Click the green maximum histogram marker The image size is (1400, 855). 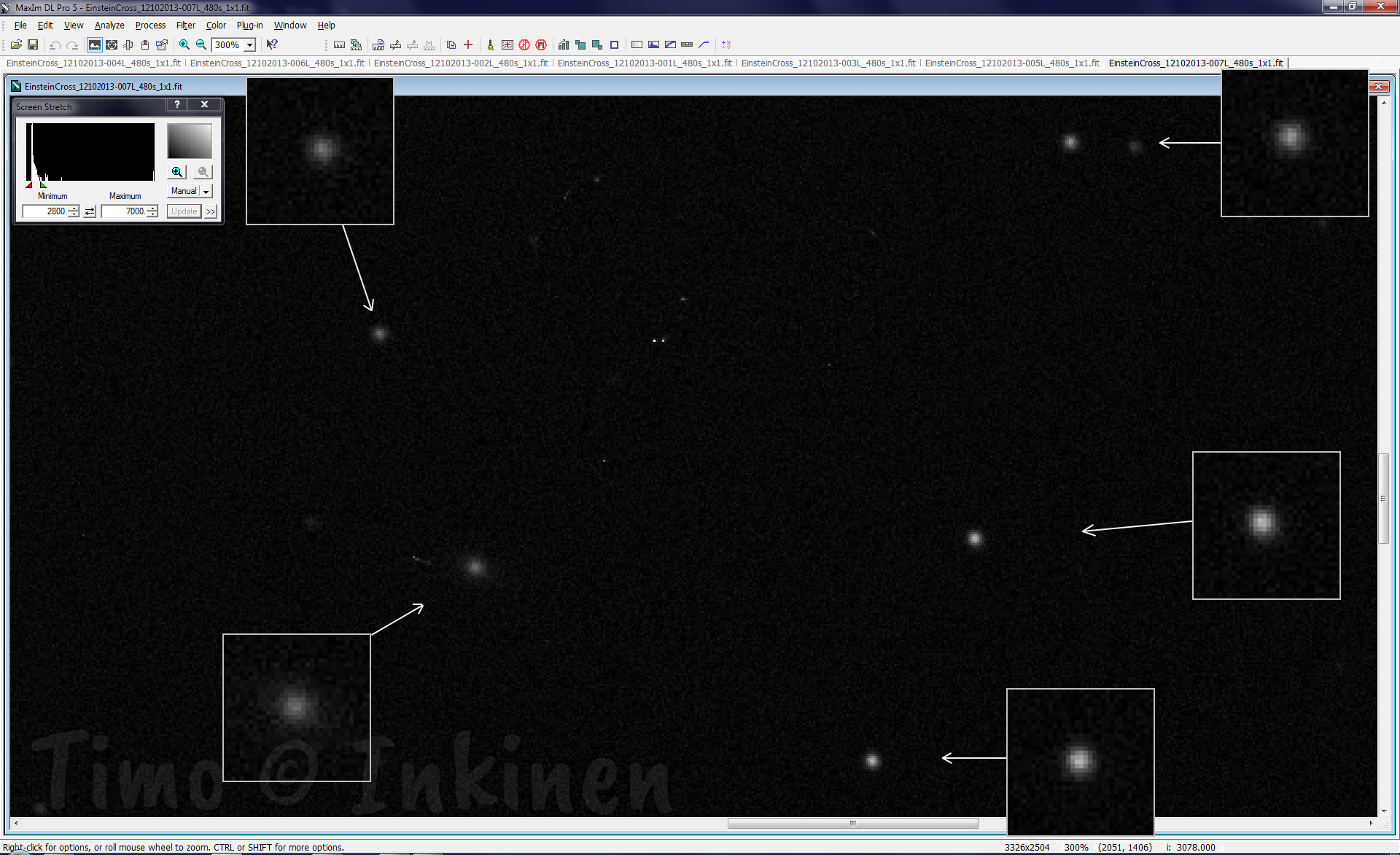click(43, 185)
